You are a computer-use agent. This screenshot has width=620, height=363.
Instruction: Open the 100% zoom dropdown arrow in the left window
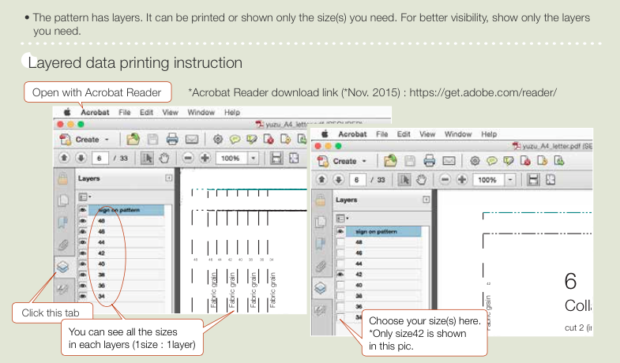pos(253,159)
